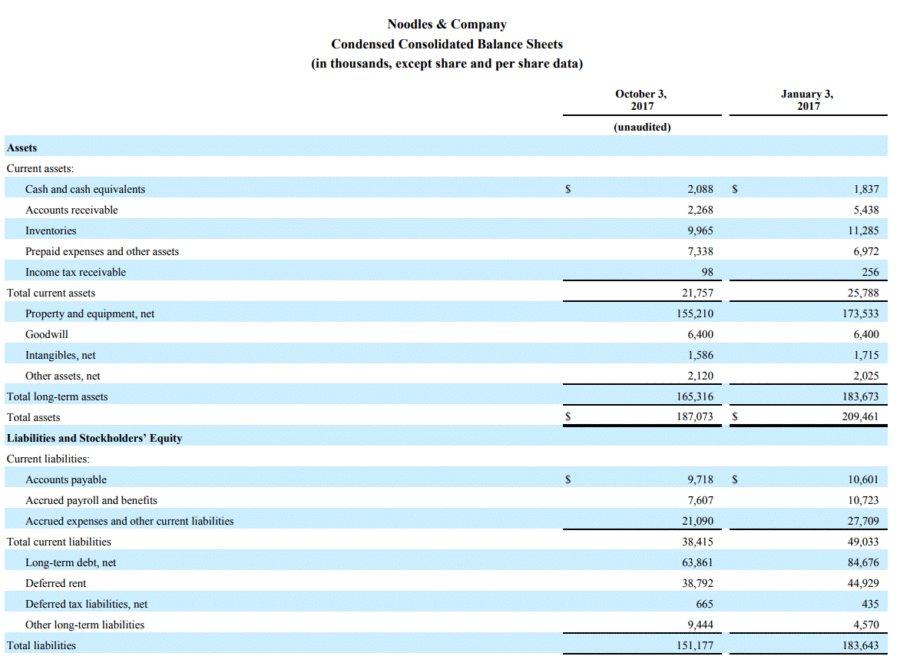
Task: Select the 'Accounts receivable' row label
Action: 71,210
